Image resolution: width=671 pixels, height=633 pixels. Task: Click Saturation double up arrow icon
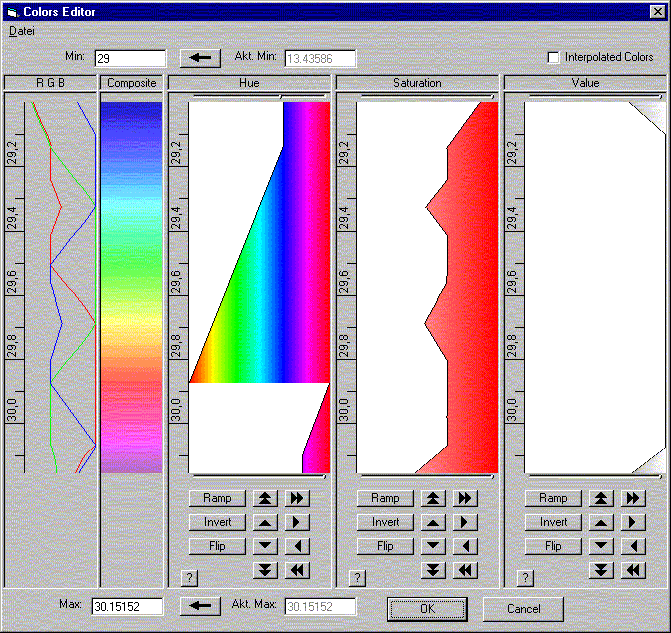point(433,498)
